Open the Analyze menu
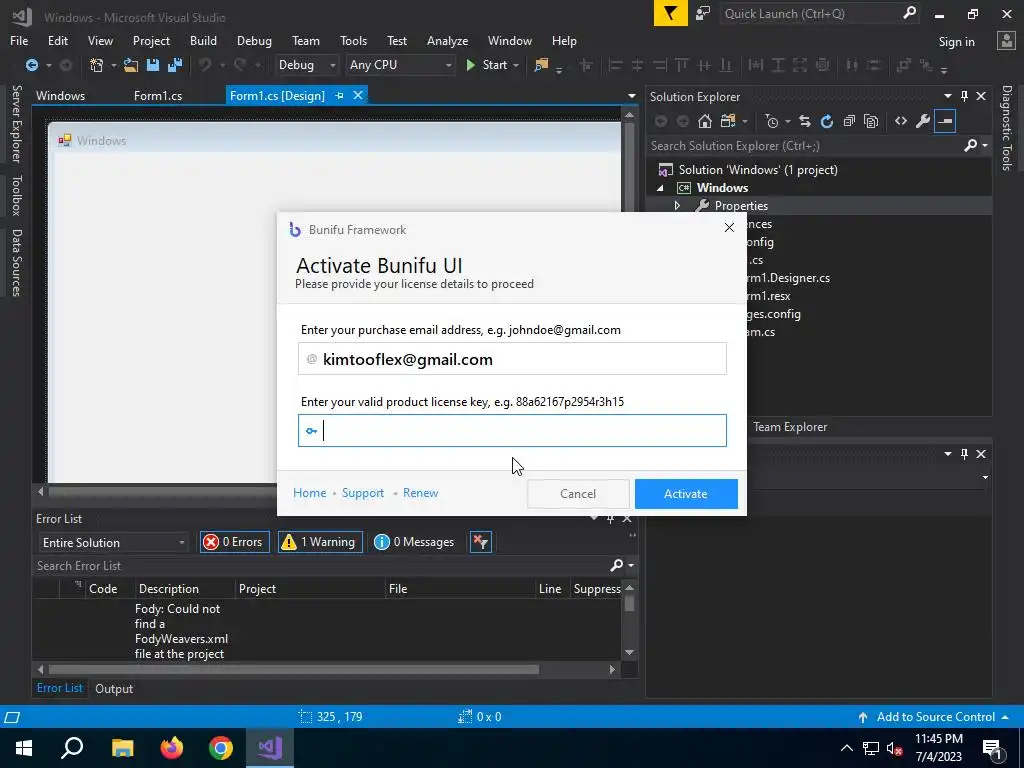The image size is (1024, 768). point(447,40)
